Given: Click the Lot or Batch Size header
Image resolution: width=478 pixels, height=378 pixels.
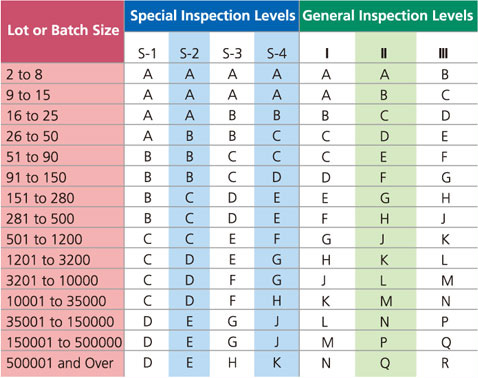Looking at the screenshot, I should (63, 31).
